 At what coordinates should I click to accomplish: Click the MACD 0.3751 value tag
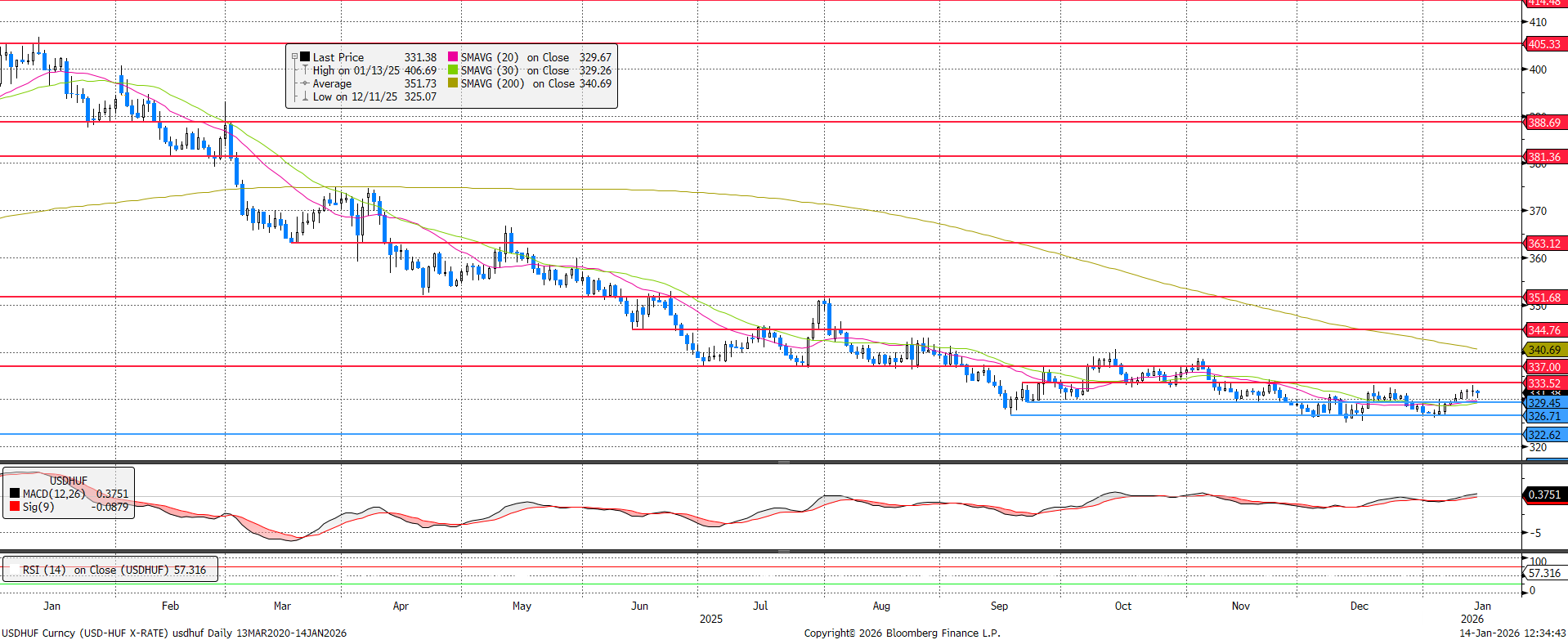coord(1544,495)
